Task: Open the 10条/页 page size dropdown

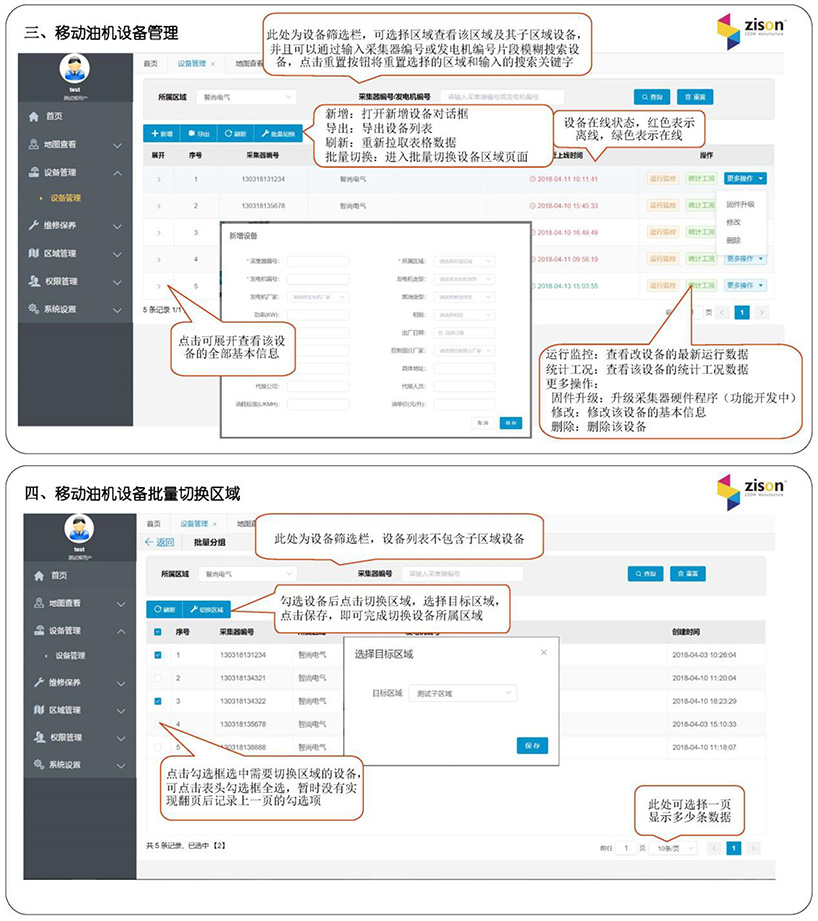Action: tap(670, 848)
